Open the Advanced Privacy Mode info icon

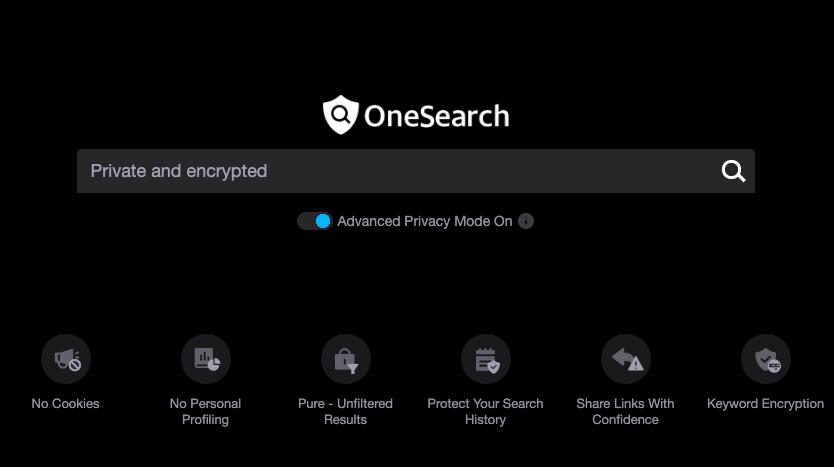click(x=526, y=221)
